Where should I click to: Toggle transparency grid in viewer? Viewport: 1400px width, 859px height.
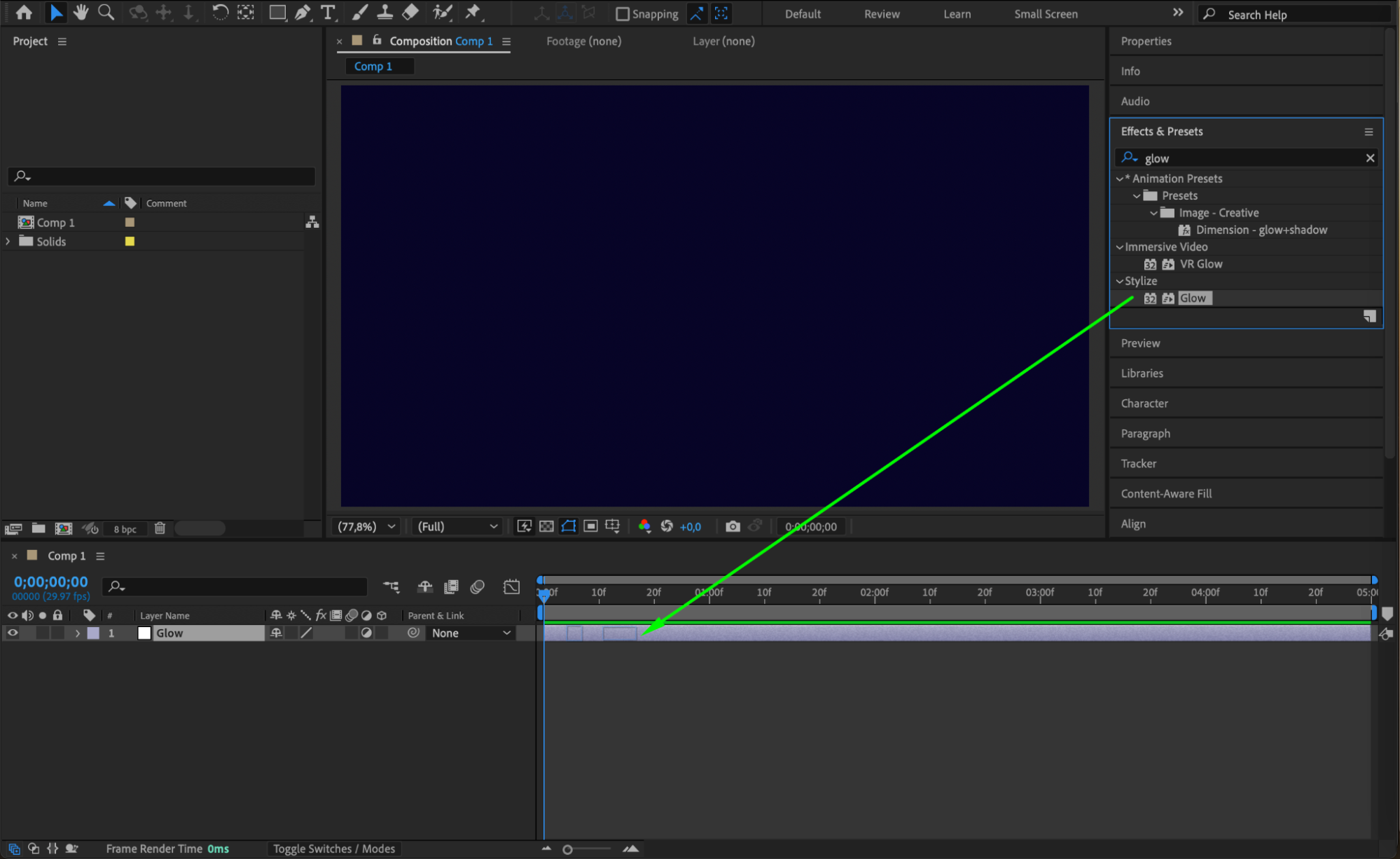pos(546,526)
